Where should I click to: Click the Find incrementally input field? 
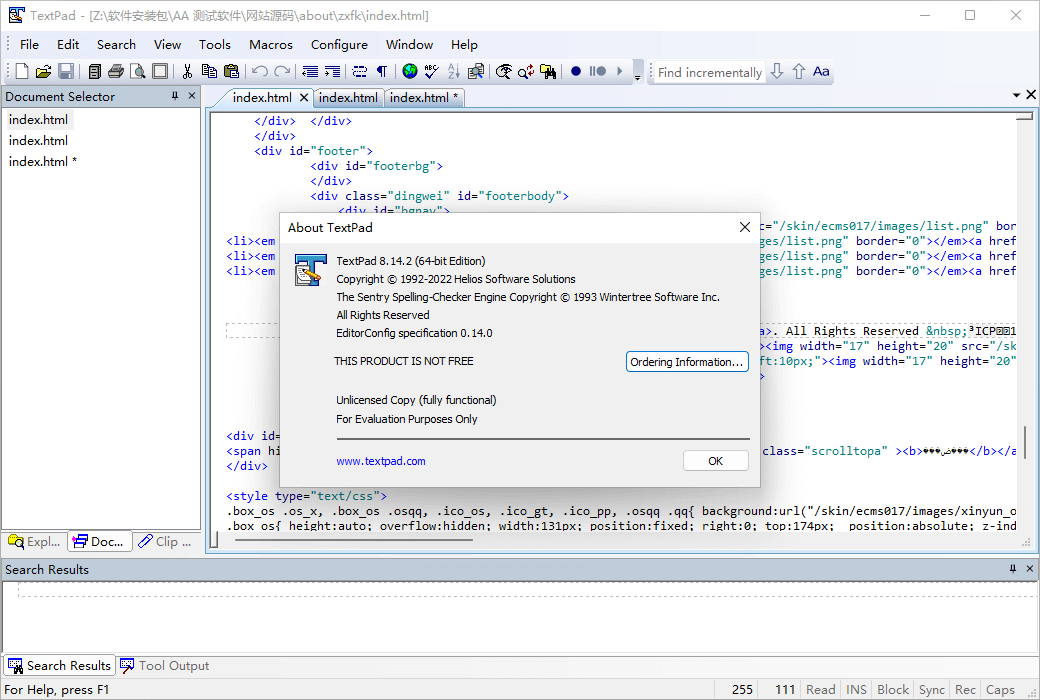(x=709, y=72)
